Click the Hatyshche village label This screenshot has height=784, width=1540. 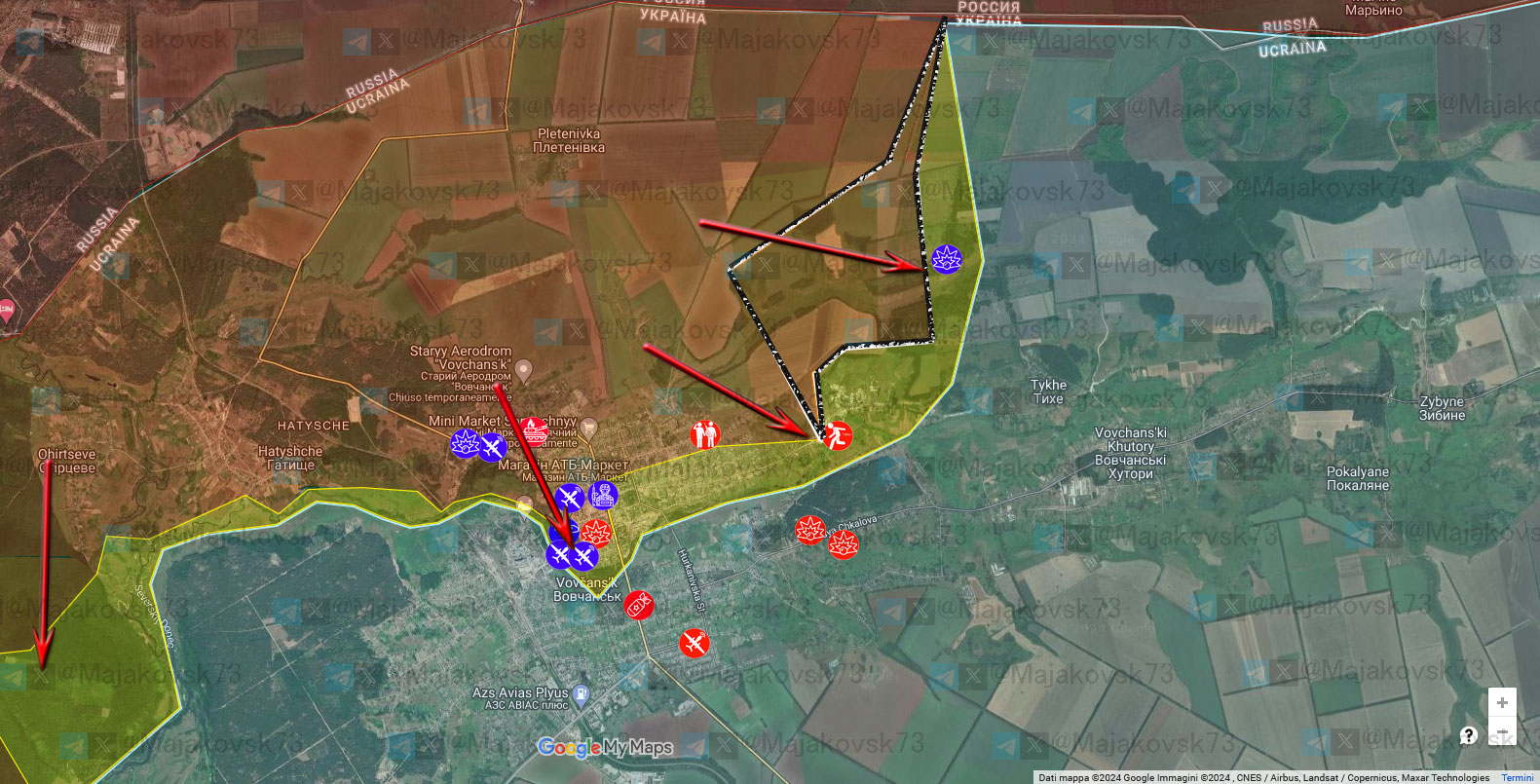tap(290, 458)
